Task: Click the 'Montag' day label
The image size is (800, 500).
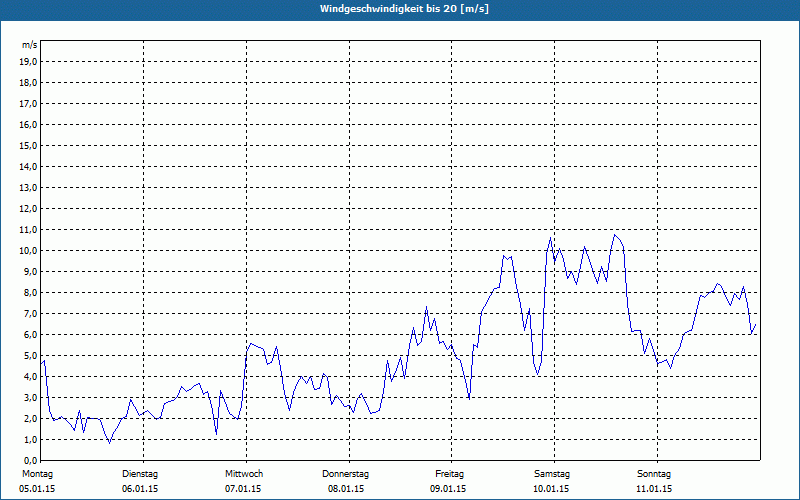Action: pos(37,474)
